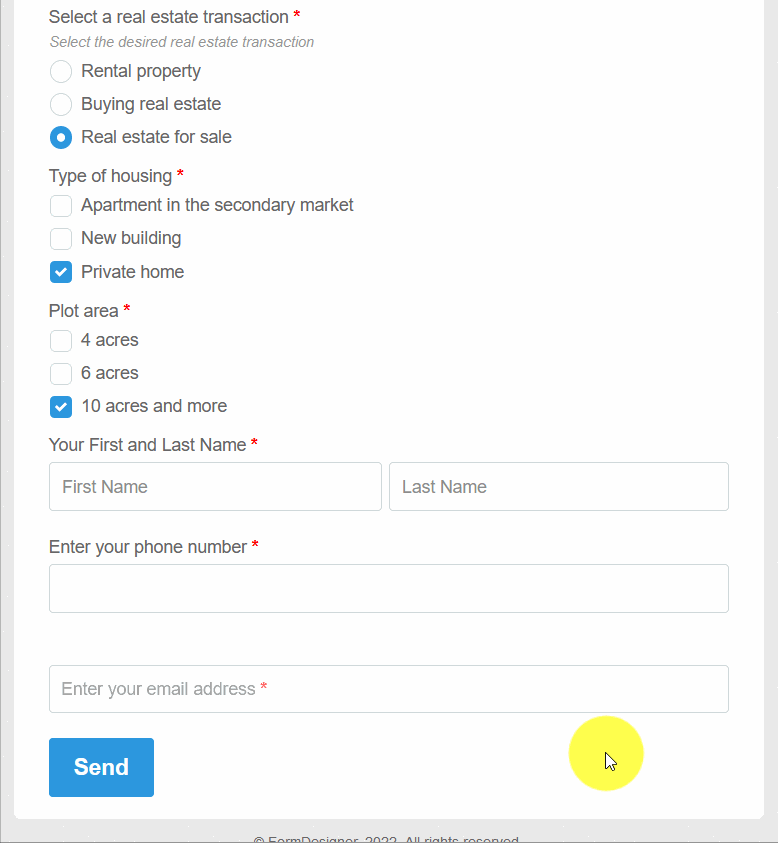This screenshot has height=843, width=778.
Task: Choose the Buying real estate option
Action: click(x=61, y=104)
